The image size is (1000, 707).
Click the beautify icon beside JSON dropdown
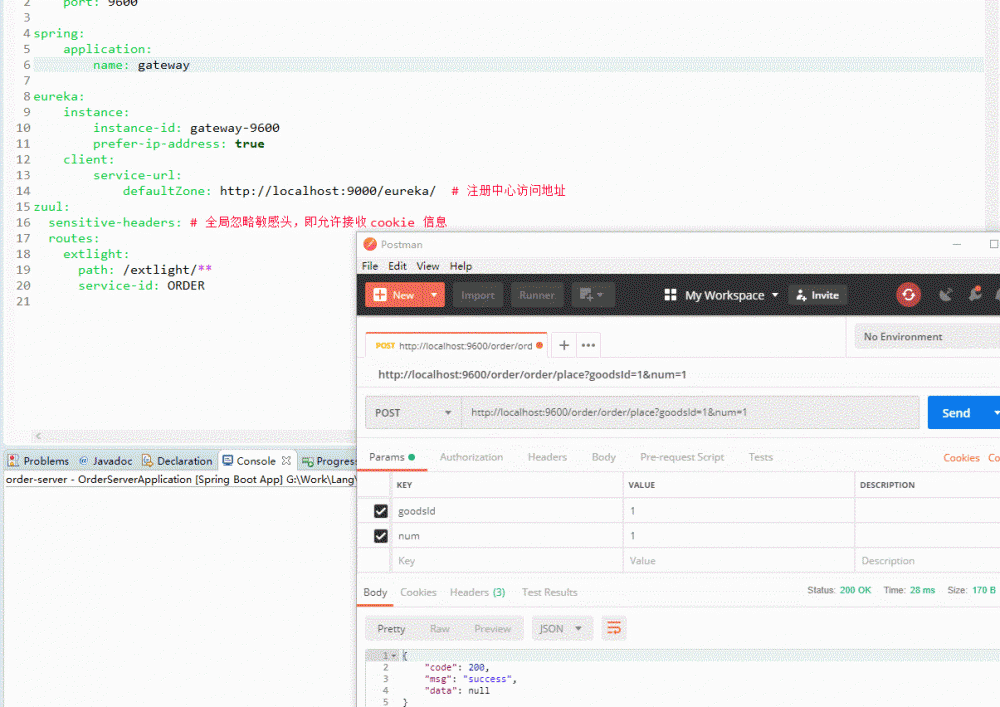pyautogui.click(x=613, y=629)
